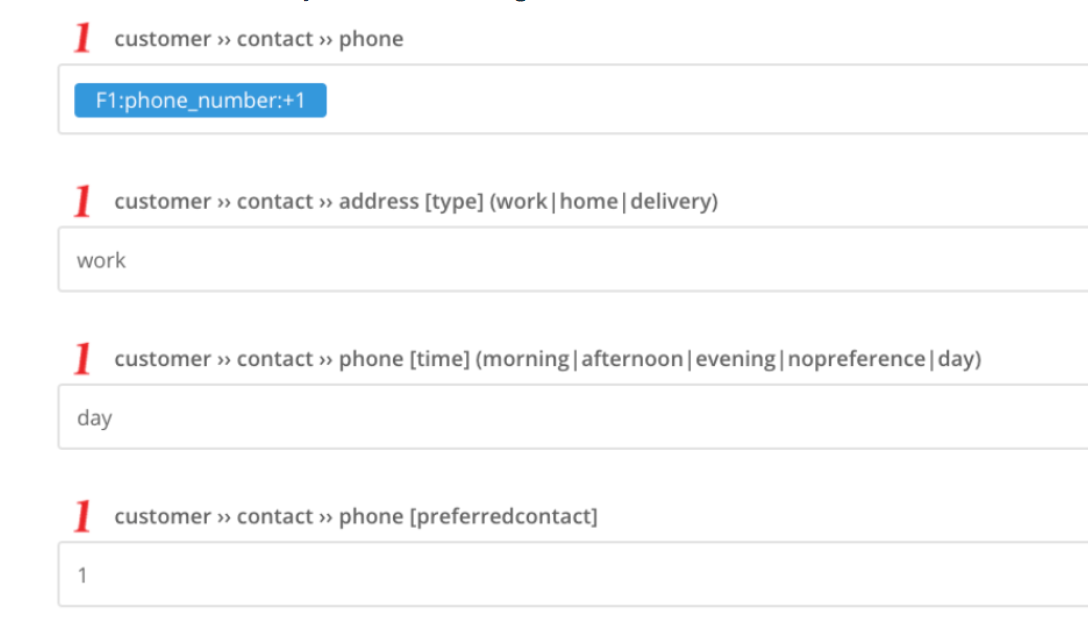
Task: Click "customer" in the phone [time] label
Action: click(162, 359)
